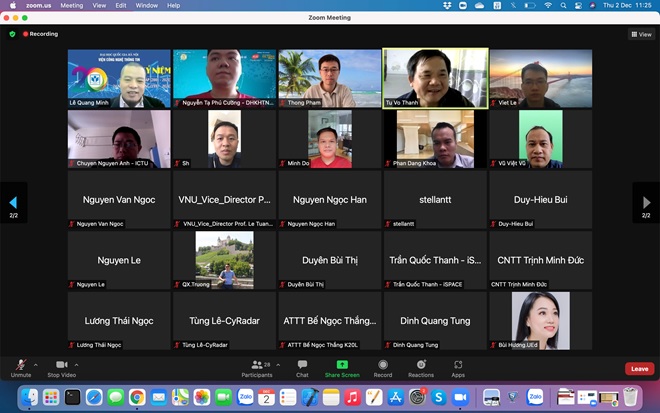Expand video options arrow beside Stop Video
The image size is (660, 413).
click(80, 364)
